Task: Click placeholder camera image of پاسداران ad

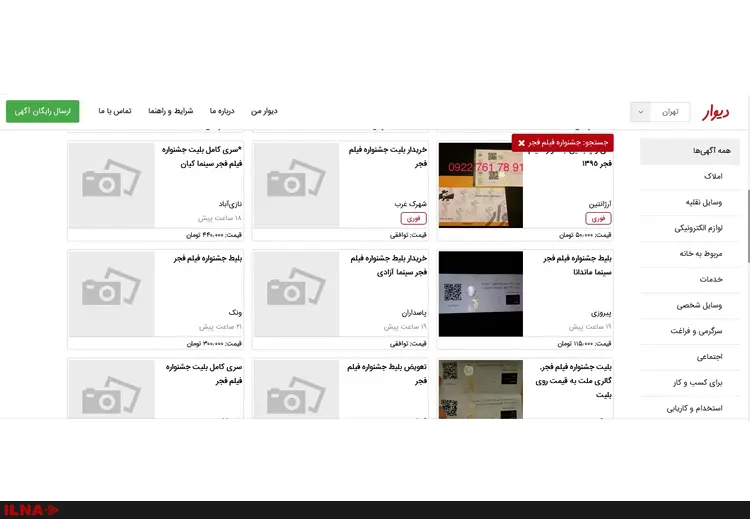Action: (297, 294)
